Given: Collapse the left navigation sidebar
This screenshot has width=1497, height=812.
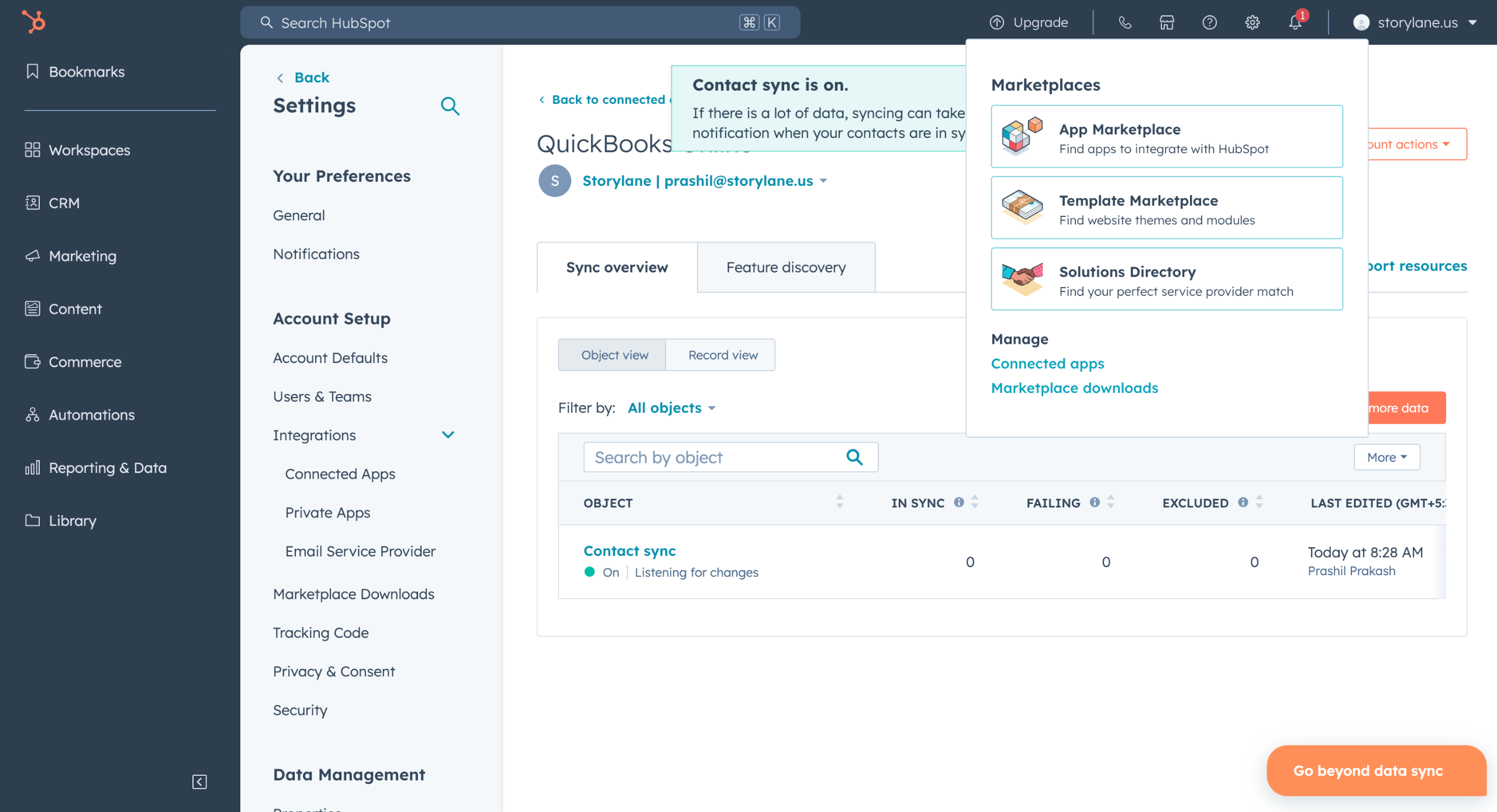Looking at the screenshot, I should click(199, 782).
